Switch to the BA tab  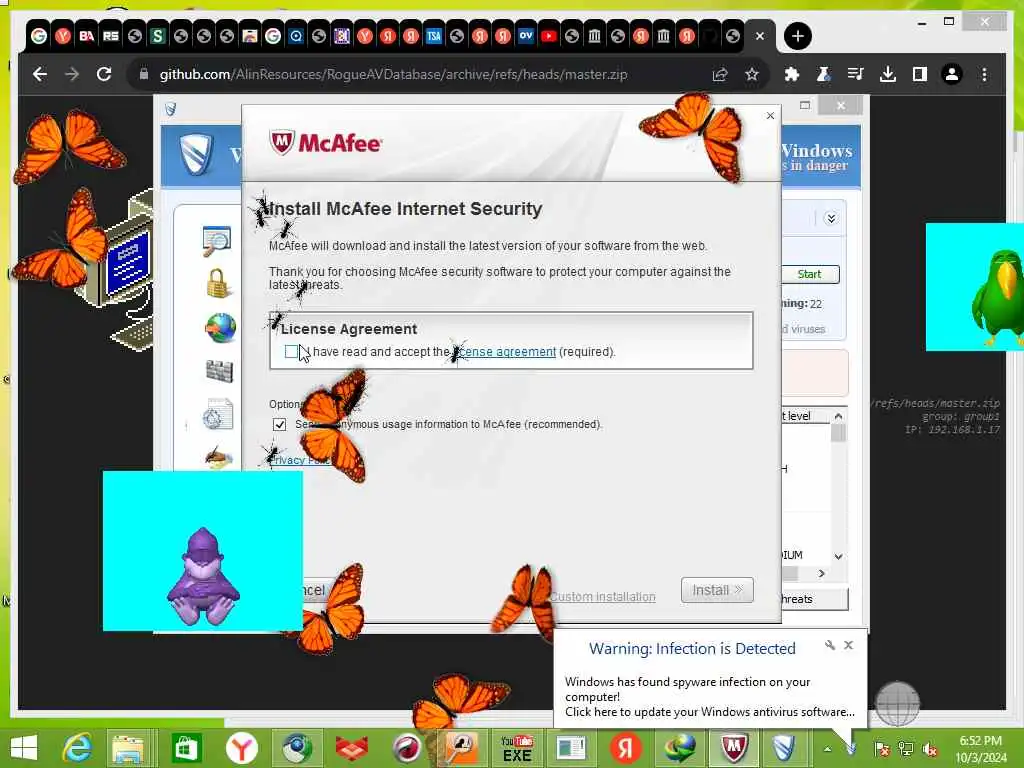(x=87, y=36)
